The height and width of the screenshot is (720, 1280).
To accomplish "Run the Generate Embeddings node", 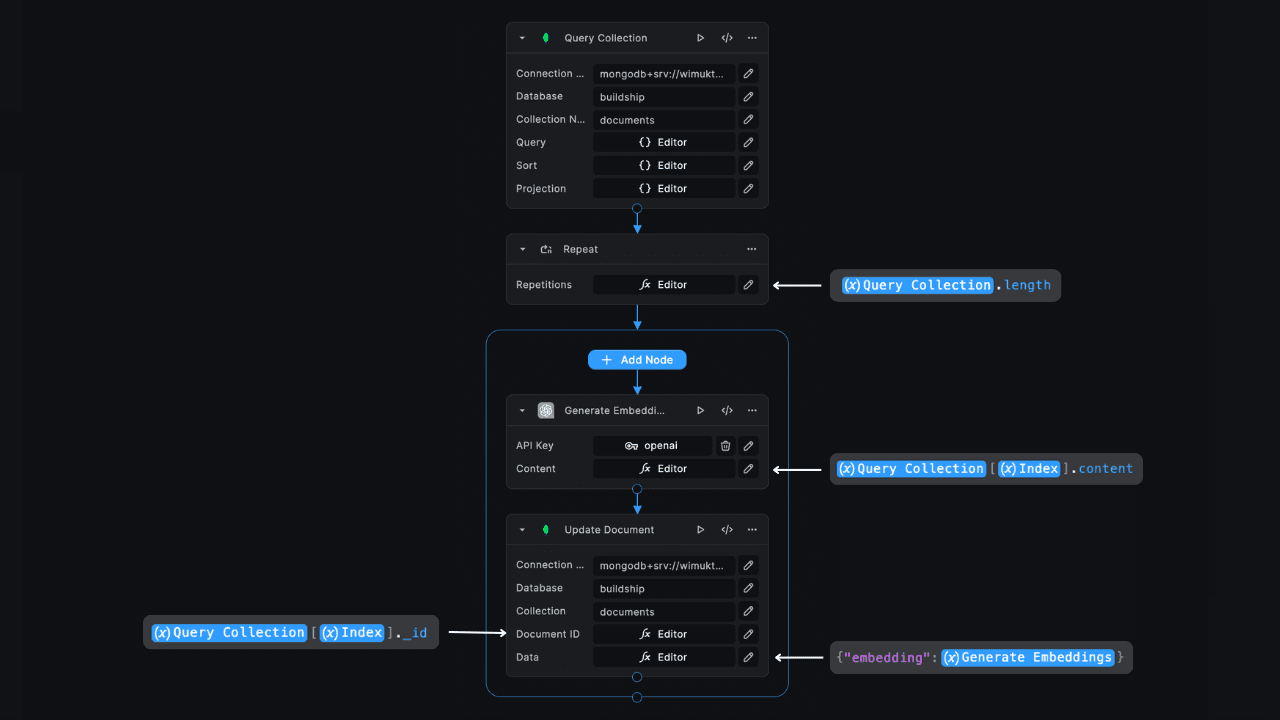I will pos(700,410).
